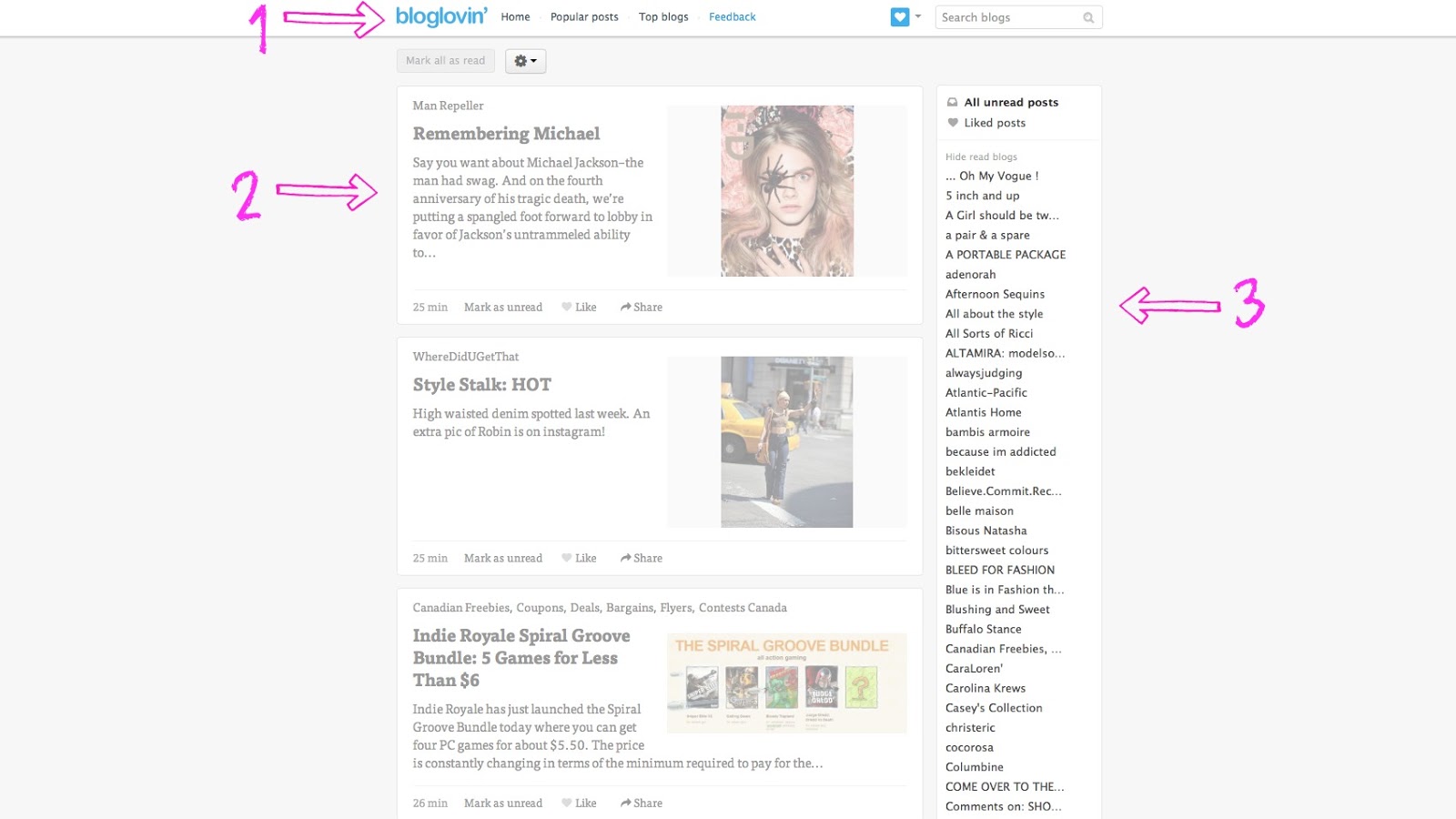1456x819 pixels.
Task: Open Popular posts in the navigation
Action: (584, 17)
